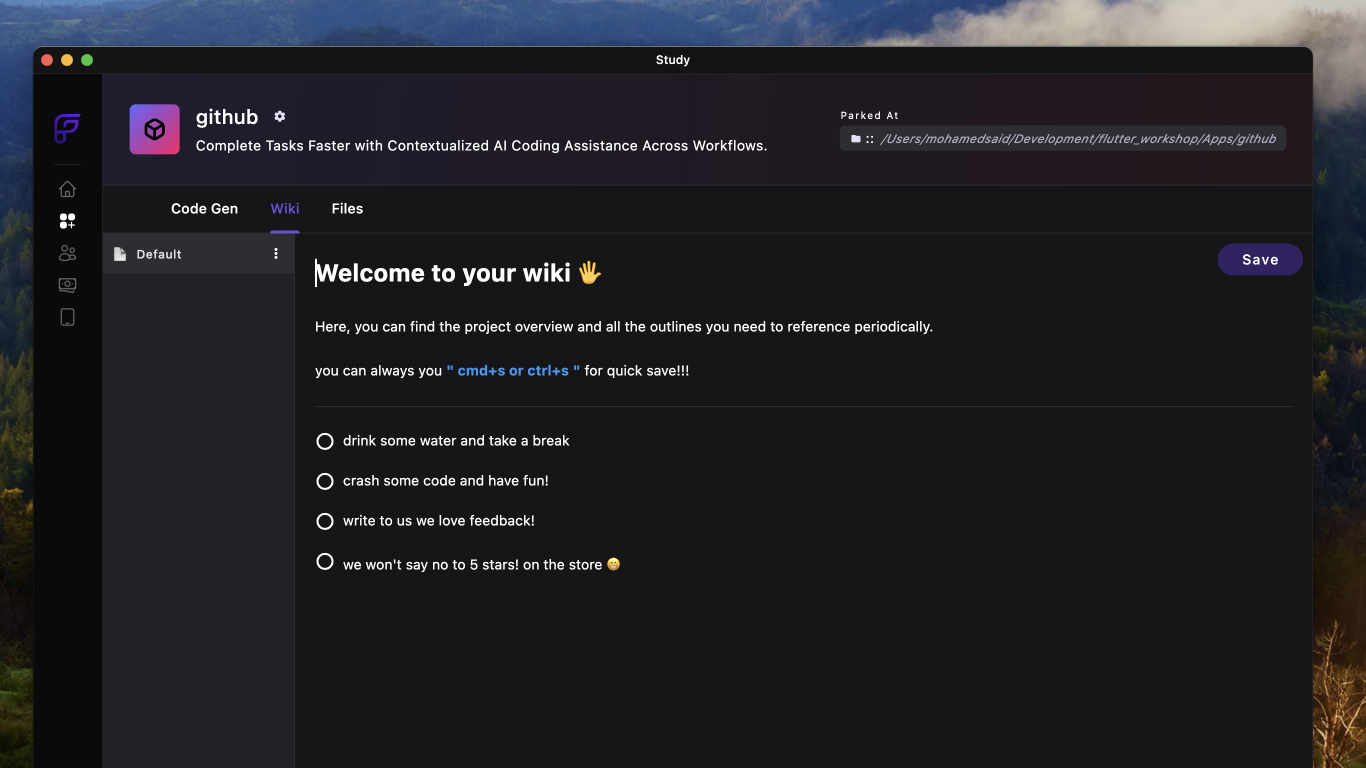Check 'drink some water and take a break'
1366x768 pixels.
[325, 441]
